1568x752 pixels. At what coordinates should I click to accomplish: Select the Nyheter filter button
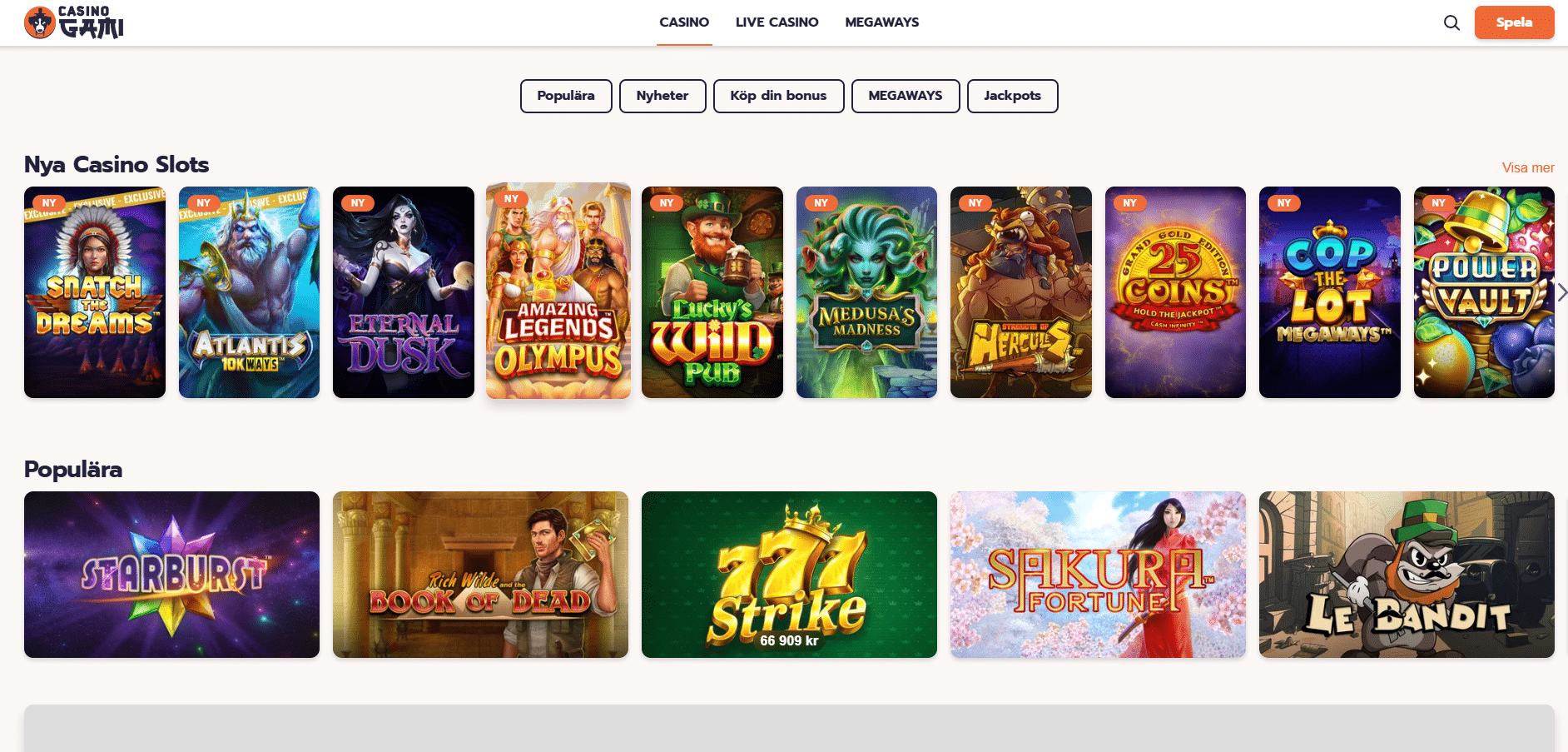pos(662,96)
